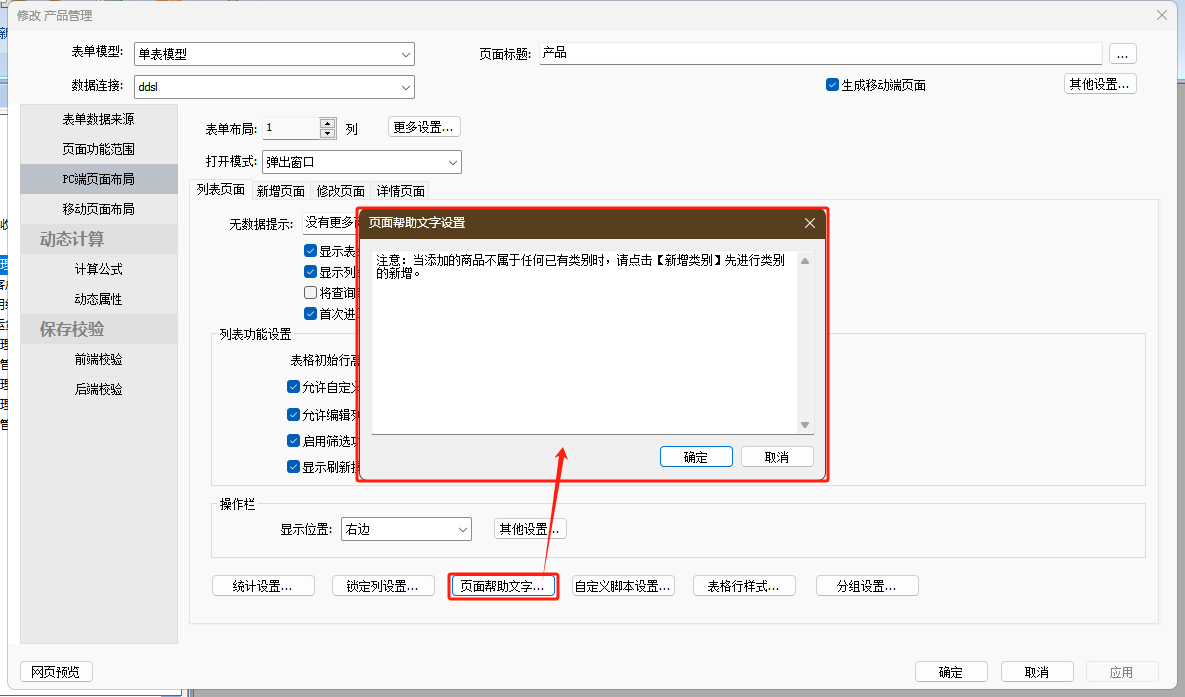
Task: Decrease 表单布局 column count with down arrow
Action: tap(327, 133)
